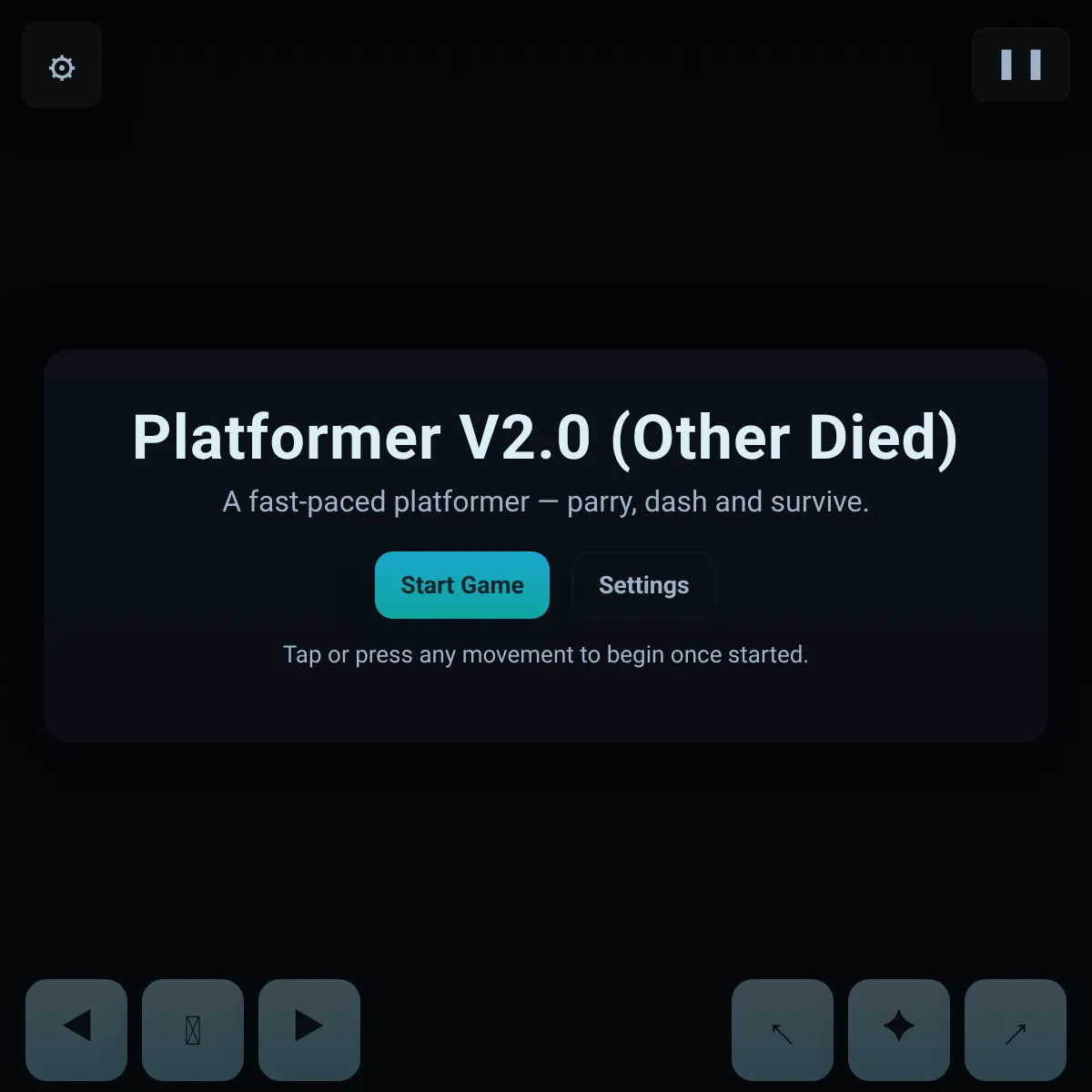Click the Start Game button
Viewport: 1092px width, 1092px height.
pyautogui.click(x=462, y=585)
